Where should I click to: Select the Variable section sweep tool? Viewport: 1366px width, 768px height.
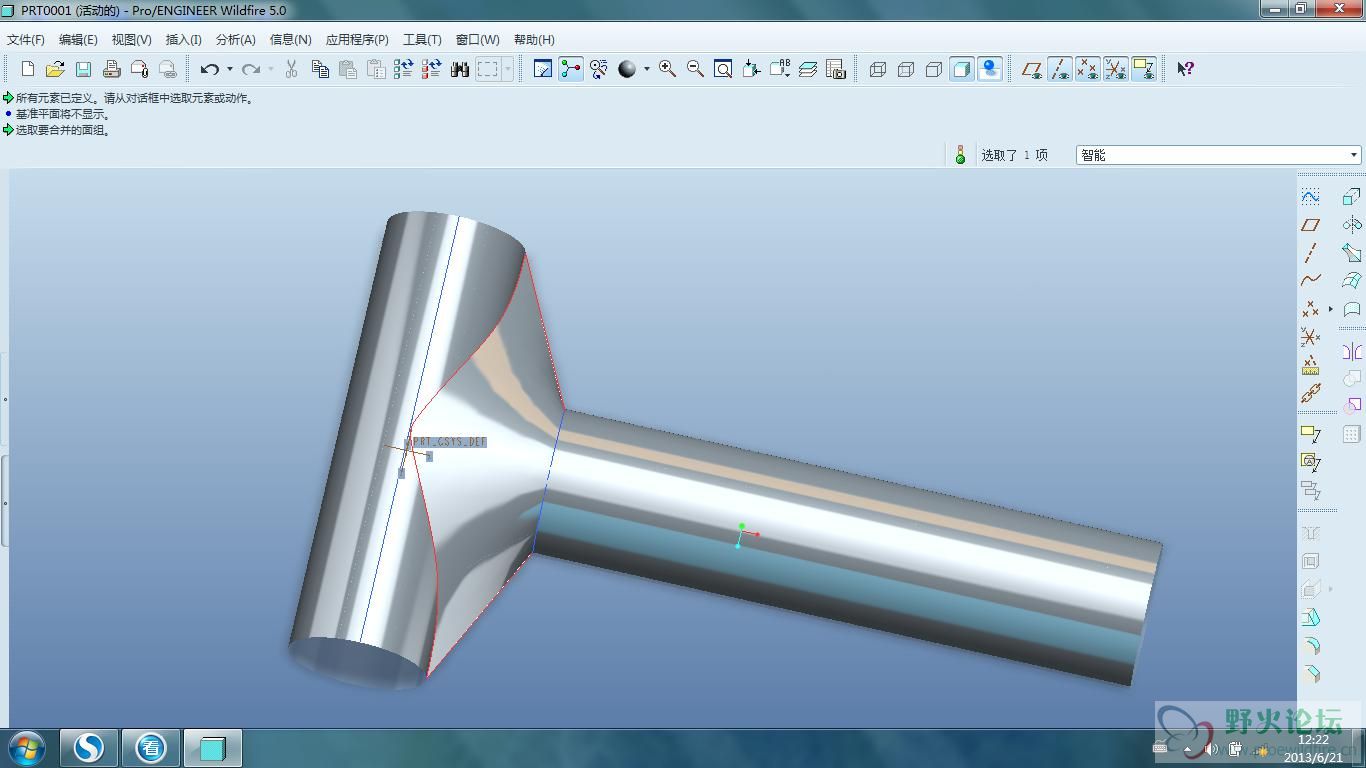pyautogui.click(x=1352, y=253)
